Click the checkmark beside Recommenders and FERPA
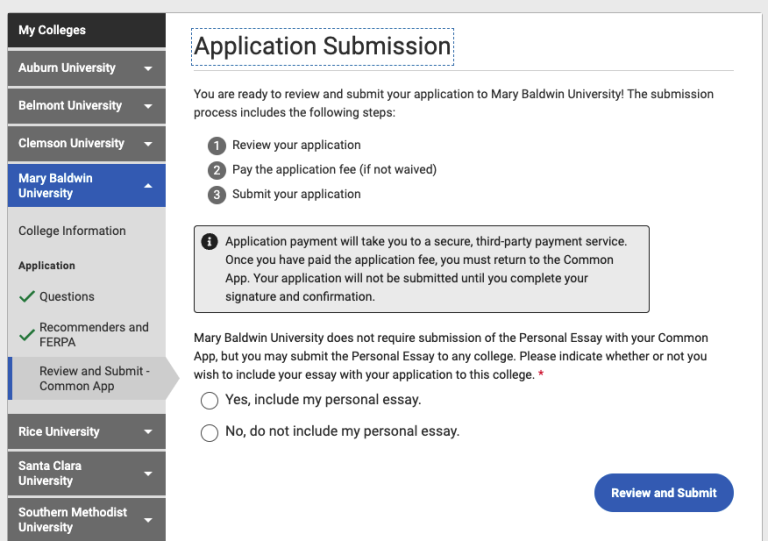Screen dimensions: 768x541 point(26,335)
